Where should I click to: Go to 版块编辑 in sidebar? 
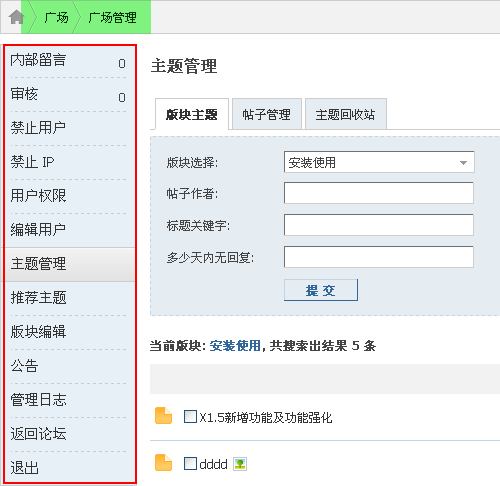(x=38, y=332)
